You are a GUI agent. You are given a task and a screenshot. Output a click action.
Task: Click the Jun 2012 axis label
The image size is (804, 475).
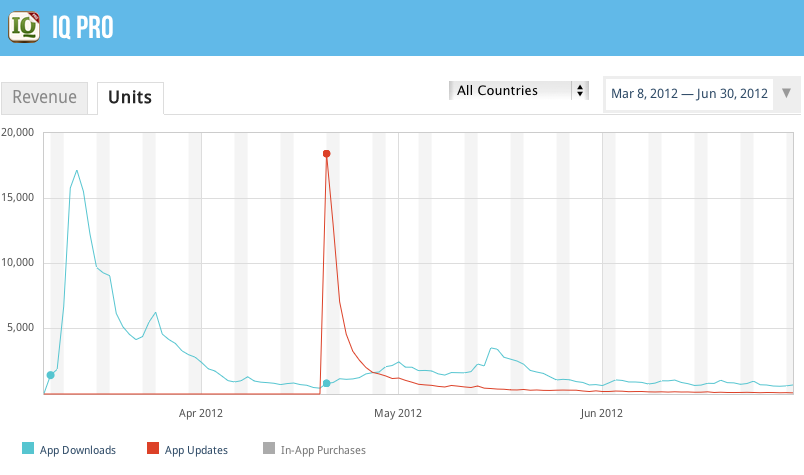pyautogui.click(x=602, y=412)
